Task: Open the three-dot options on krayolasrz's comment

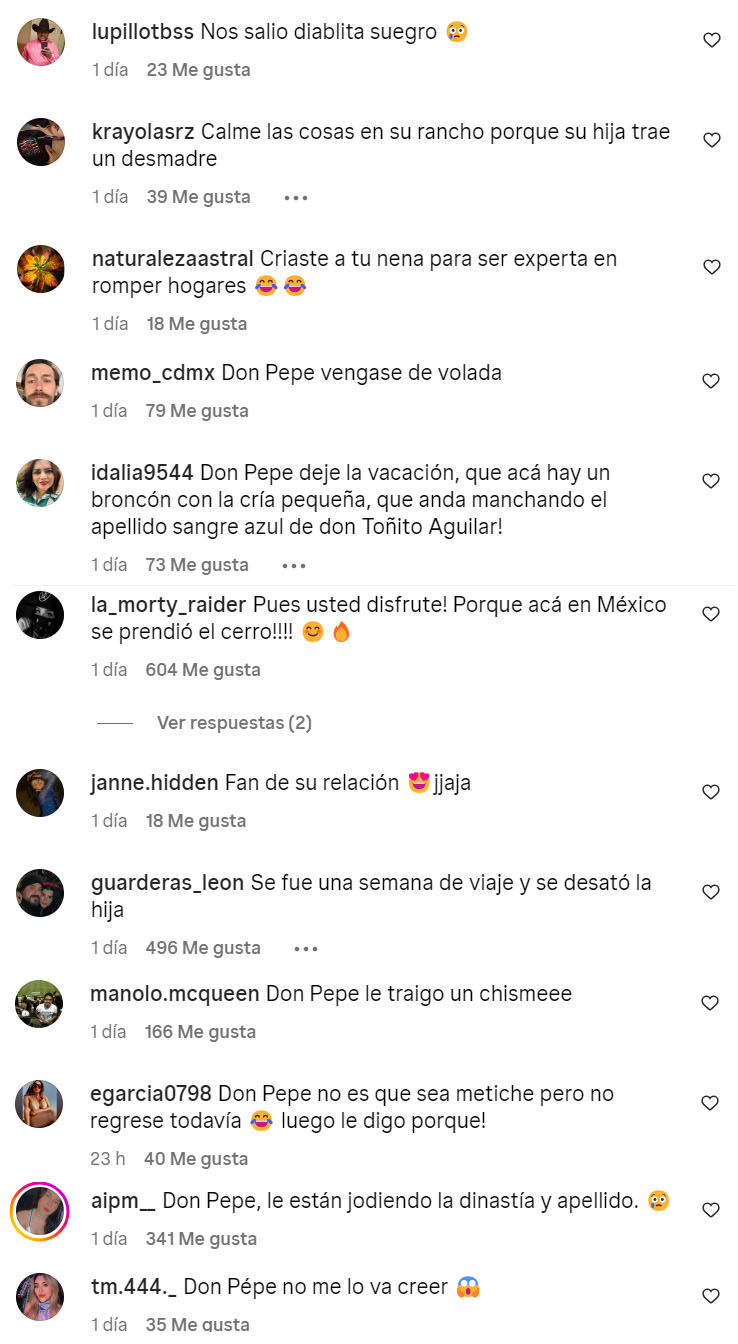Action: [x=295, y=198]
